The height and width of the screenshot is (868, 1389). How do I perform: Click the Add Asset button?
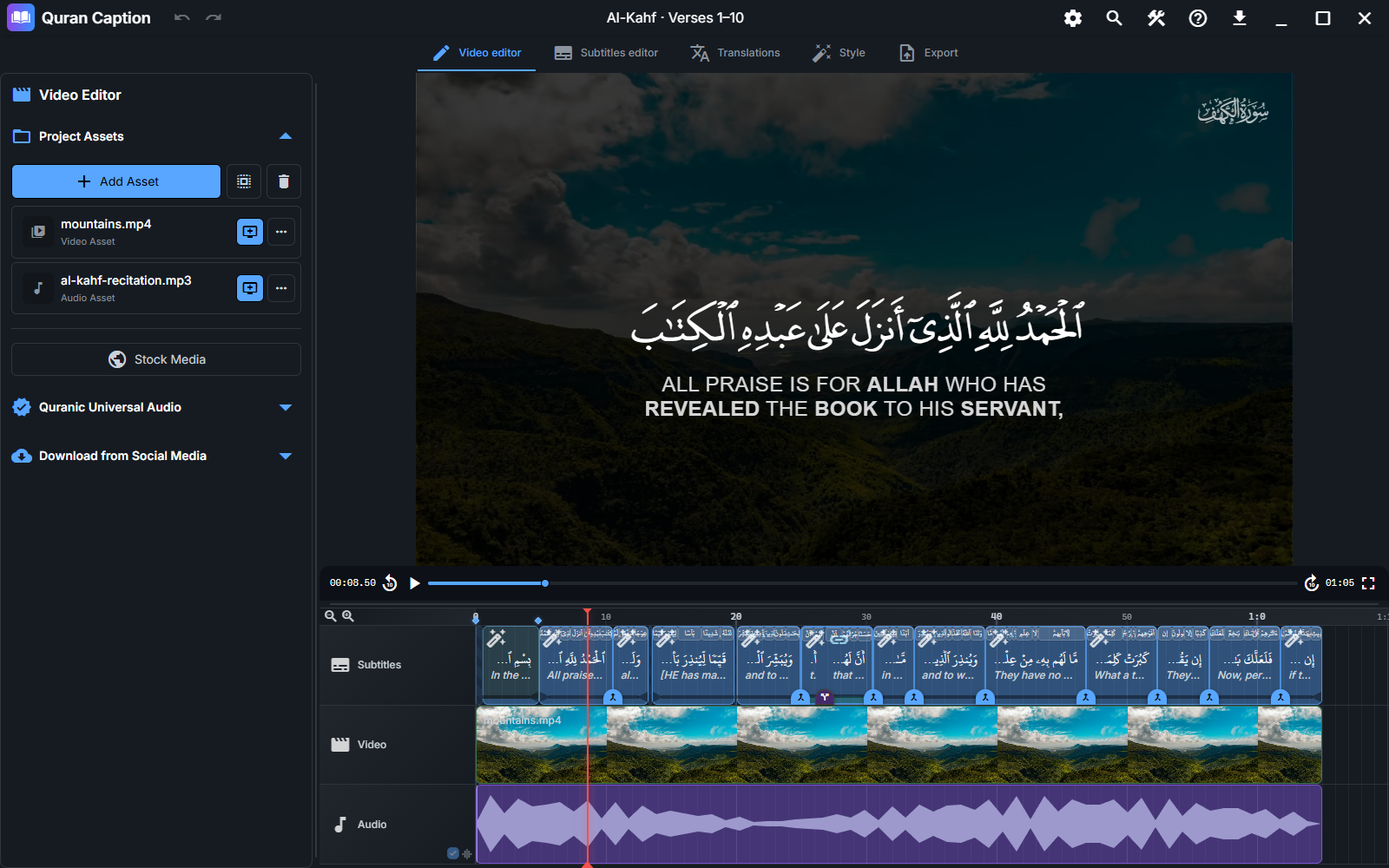coord(116,181)
